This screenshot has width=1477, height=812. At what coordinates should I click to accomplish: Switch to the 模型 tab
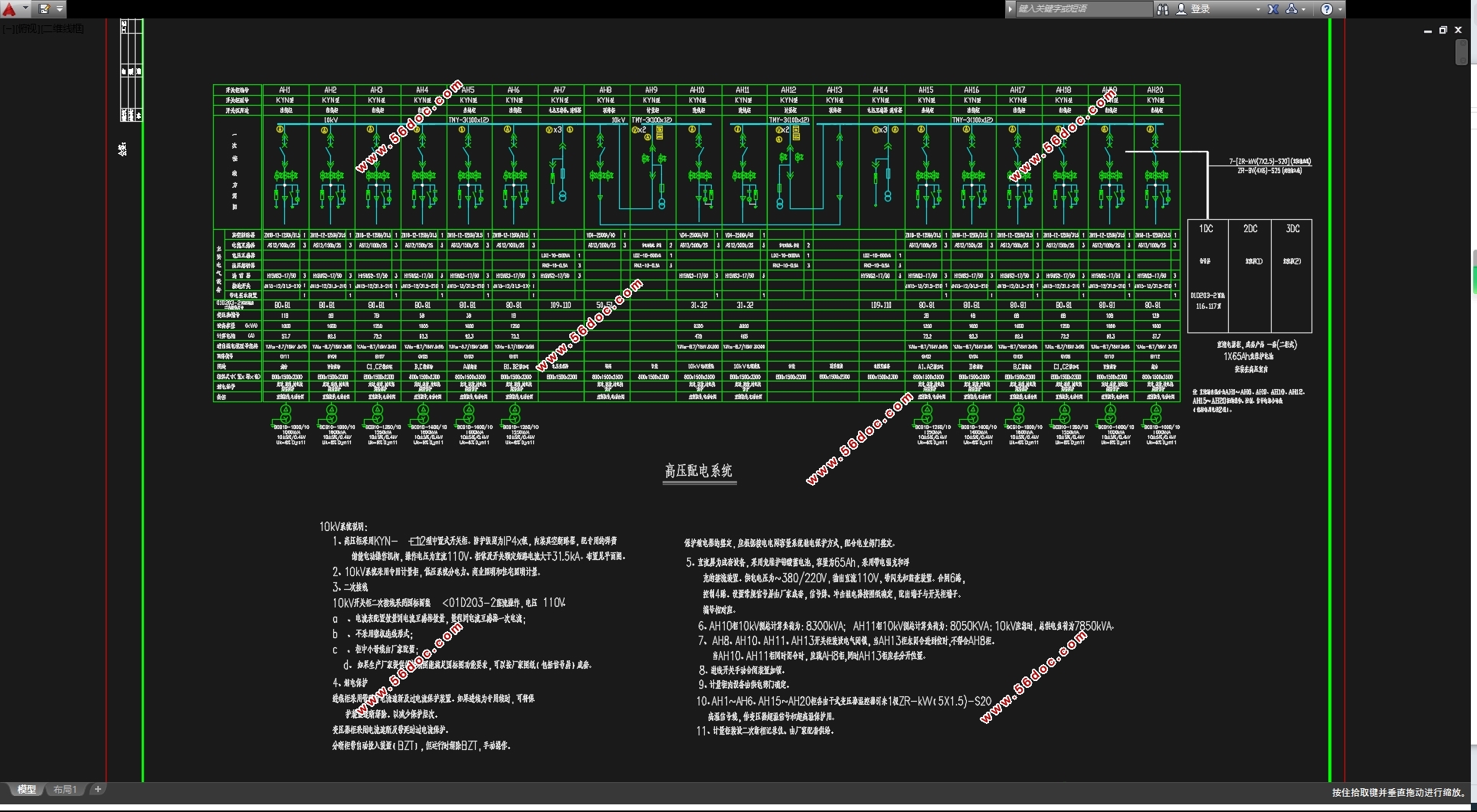[27, 790]
